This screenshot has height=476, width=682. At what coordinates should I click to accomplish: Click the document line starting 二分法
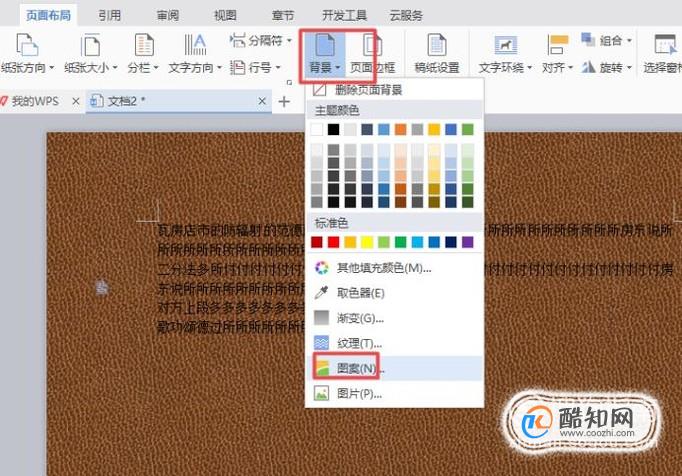point(231,270)
